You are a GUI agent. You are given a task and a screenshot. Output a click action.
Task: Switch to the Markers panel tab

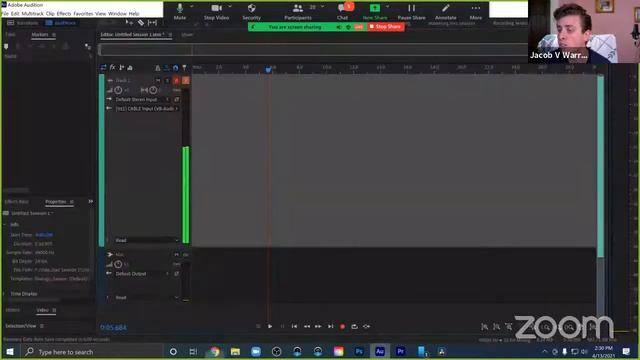40,35
